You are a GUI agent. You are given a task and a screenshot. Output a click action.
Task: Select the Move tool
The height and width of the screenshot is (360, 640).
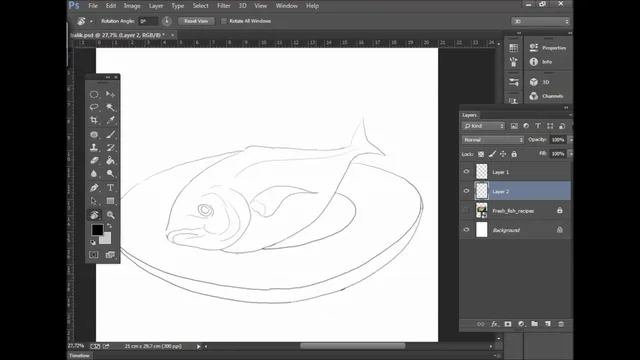[x=110, y=94]
